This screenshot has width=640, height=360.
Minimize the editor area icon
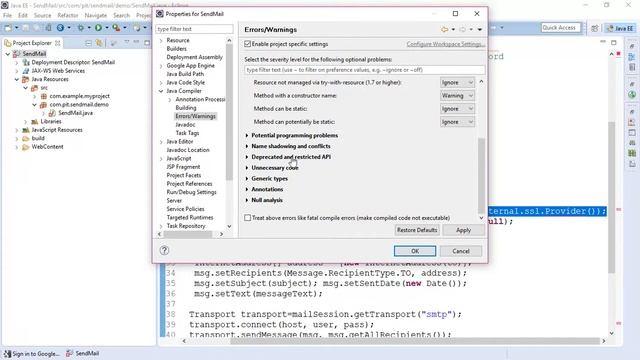coord(603,42)
